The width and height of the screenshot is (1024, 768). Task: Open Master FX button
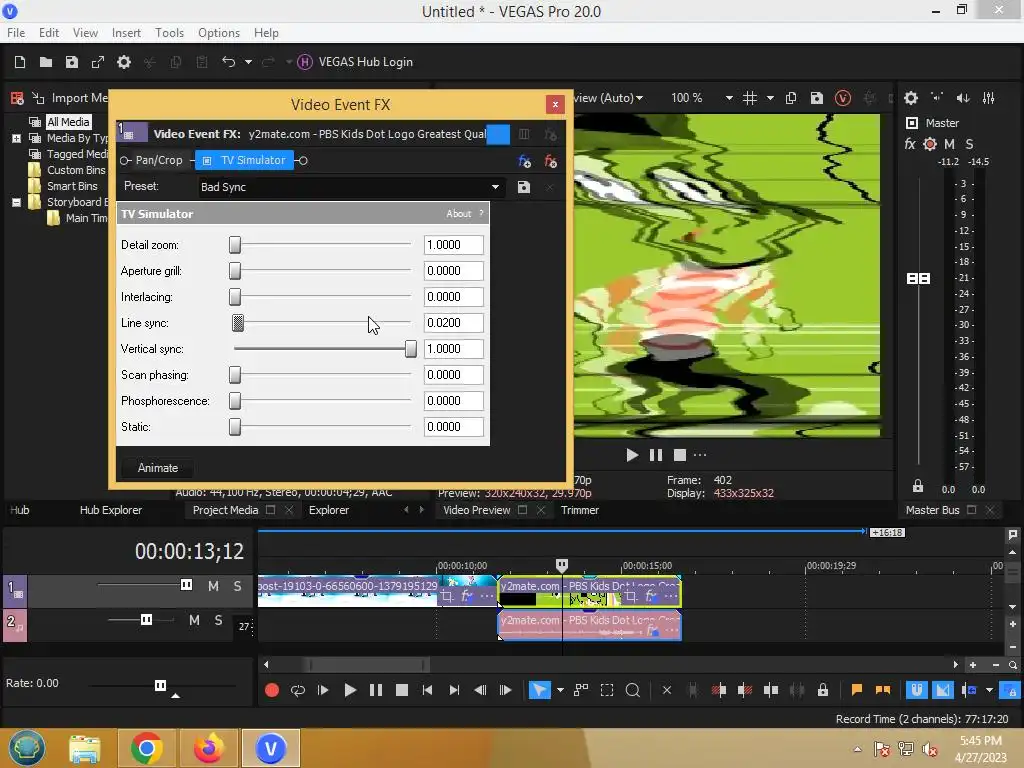tap(910, 144)
